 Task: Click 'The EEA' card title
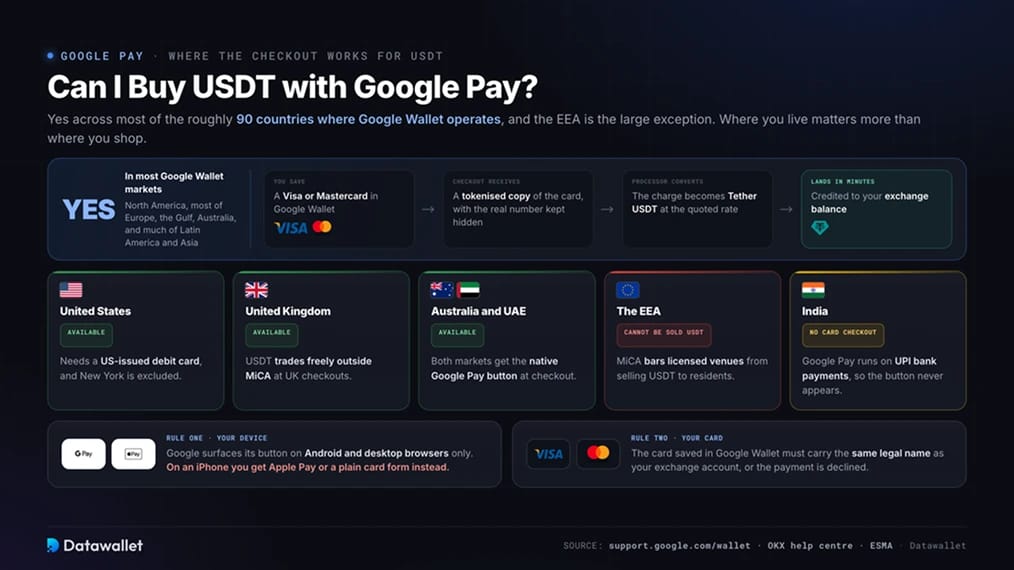click(x=638, y=311)
